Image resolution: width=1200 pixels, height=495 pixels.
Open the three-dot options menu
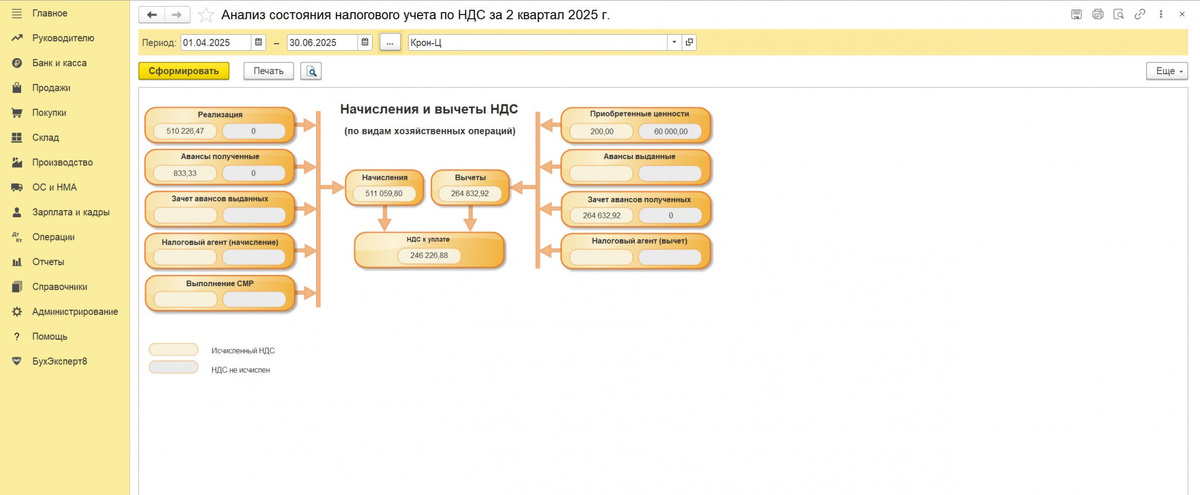(1160, 15)
